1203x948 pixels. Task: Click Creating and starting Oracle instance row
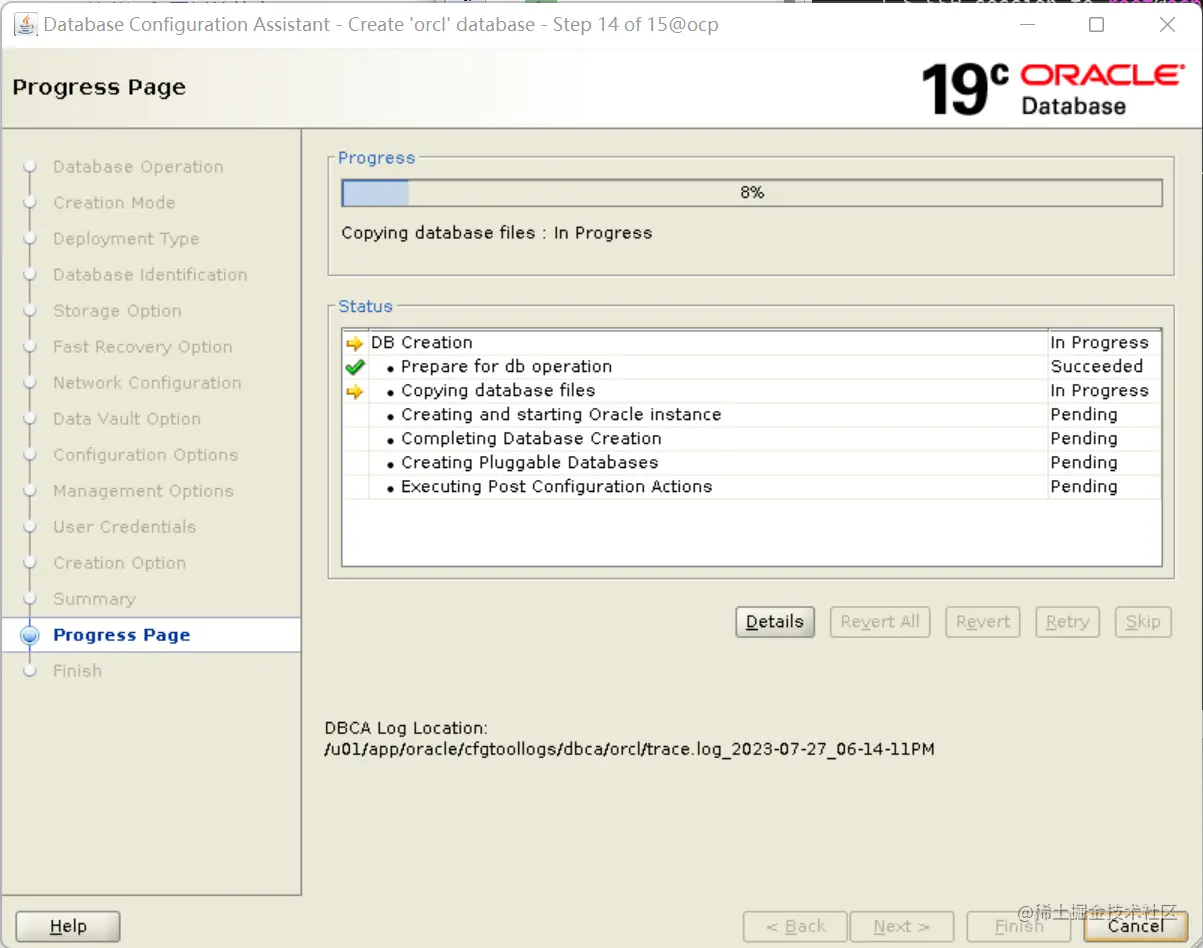tap(752, 415)
